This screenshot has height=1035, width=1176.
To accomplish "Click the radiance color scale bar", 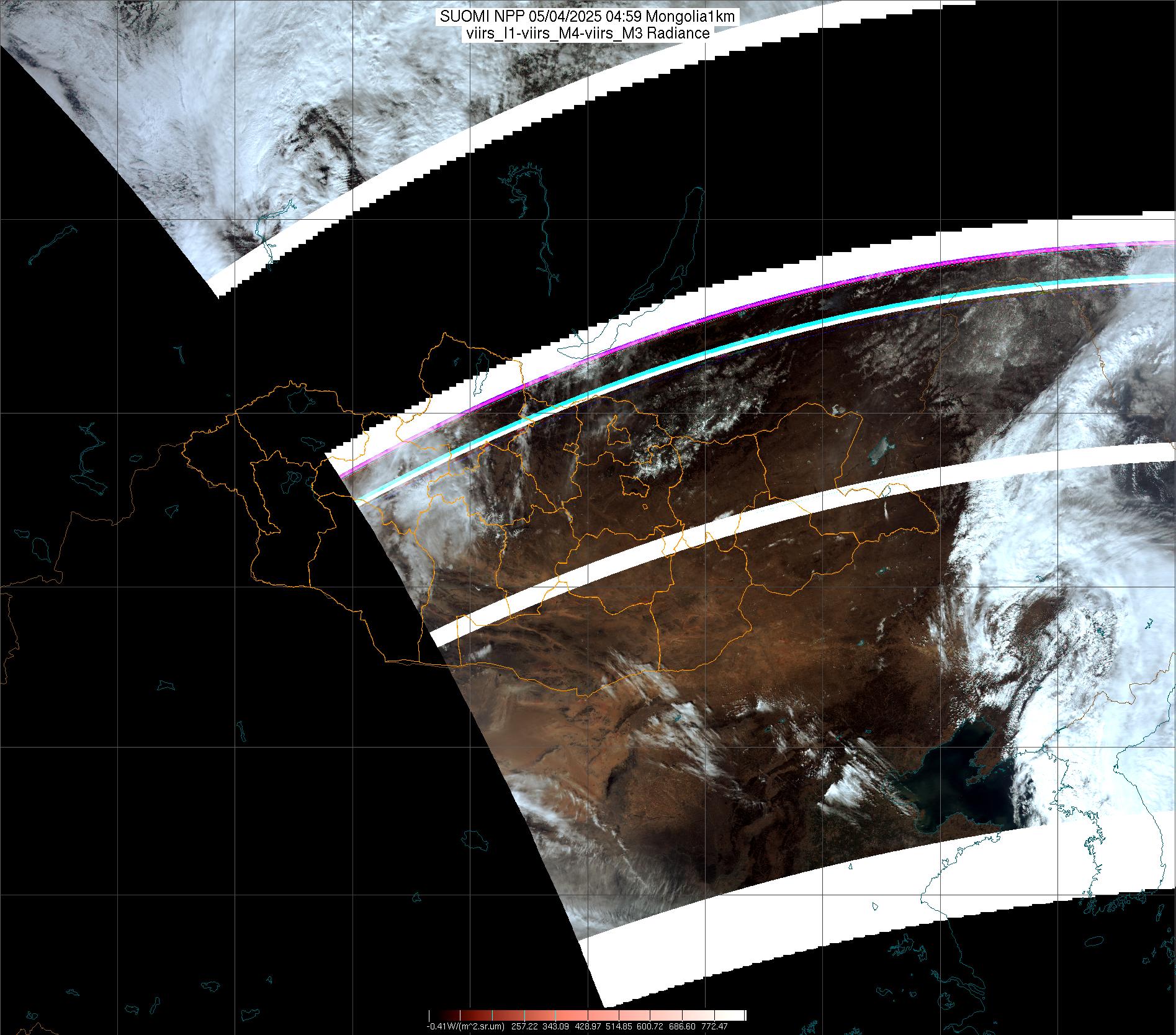I will [587, 1015].
